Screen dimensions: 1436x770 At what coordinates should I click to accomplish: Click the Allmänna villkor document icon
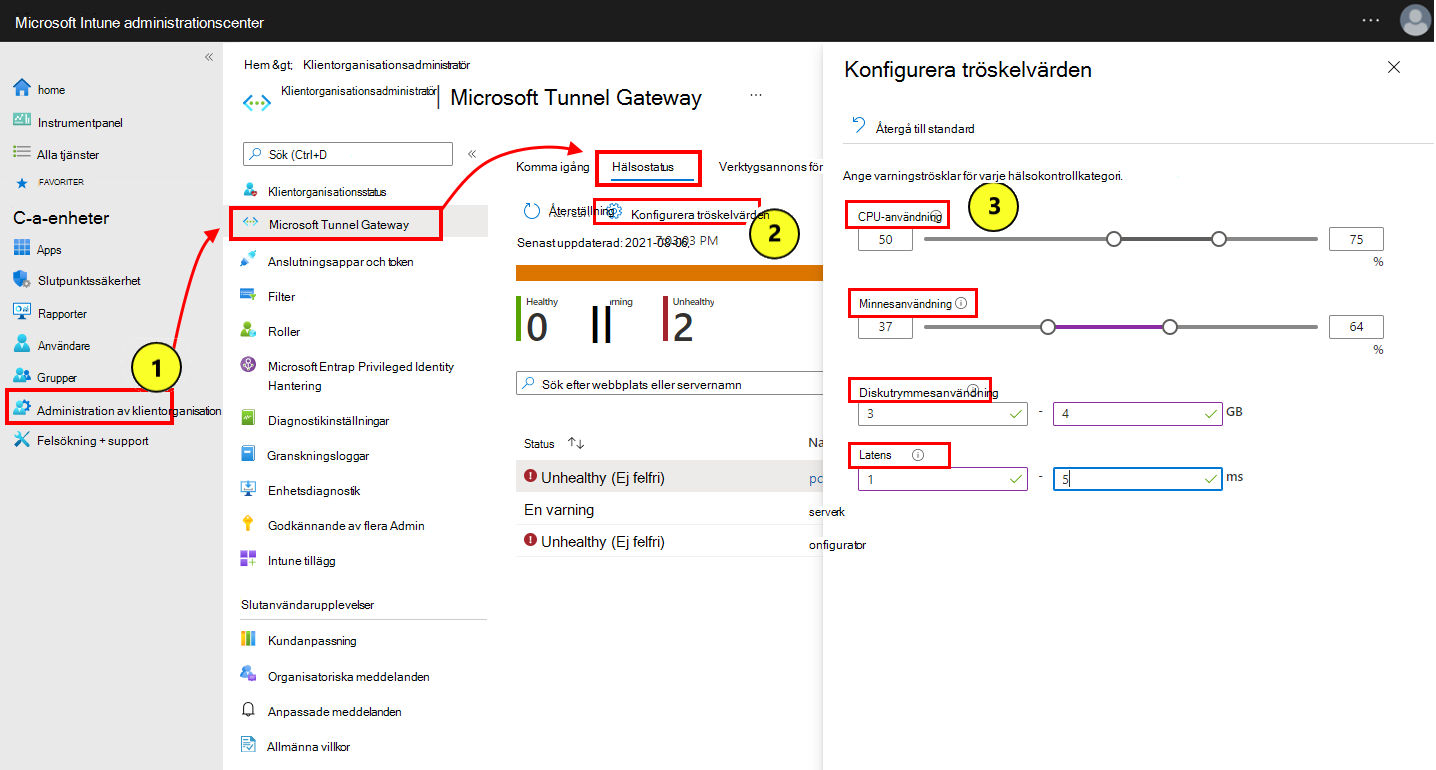point(249,745)
